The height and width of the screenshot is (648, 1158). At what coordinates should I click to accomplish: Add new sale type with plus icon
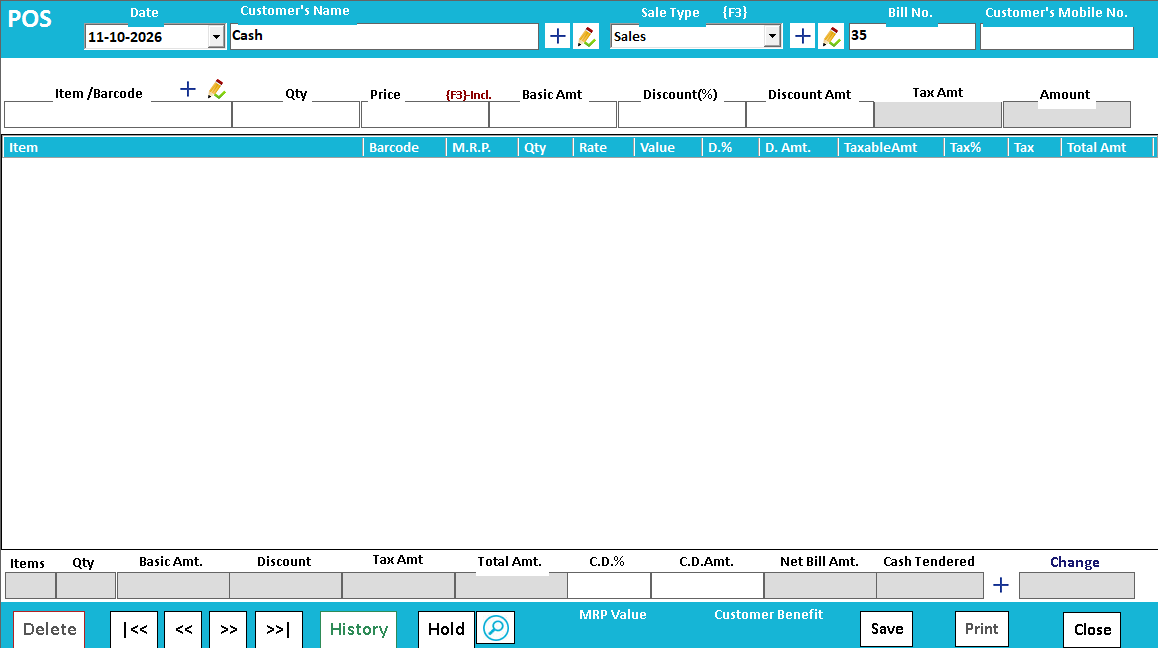(x=802, y=36)
